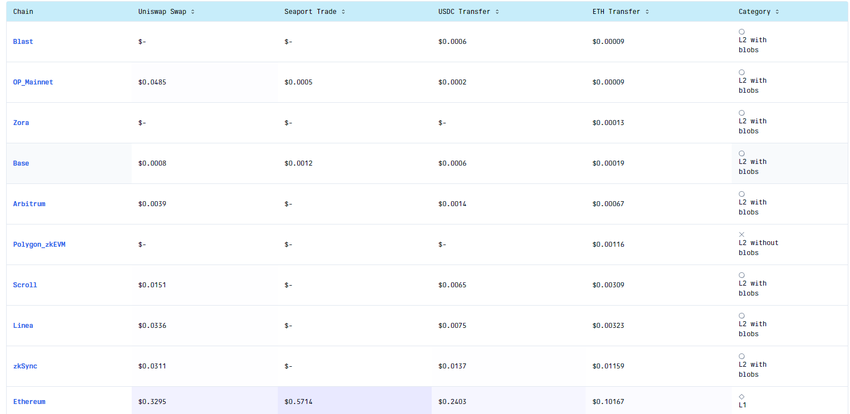Click the circle icon in Zora row
The width and height of the screenshot is (850, 414).
(742, 113)
